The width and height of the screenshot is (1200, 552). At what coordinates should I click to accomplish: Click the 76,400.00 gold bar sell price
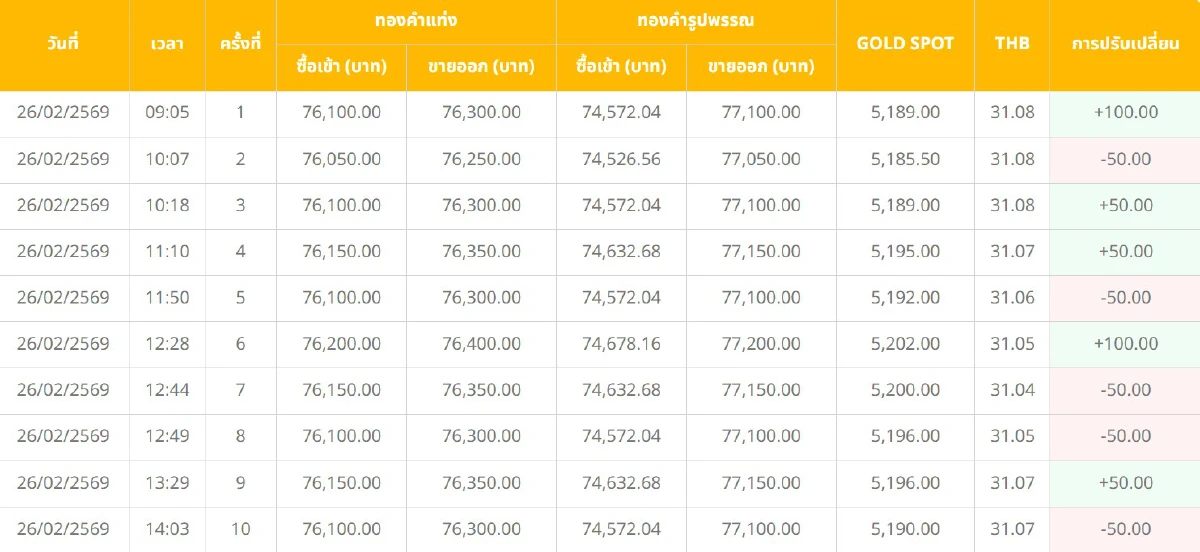point(481,344)
